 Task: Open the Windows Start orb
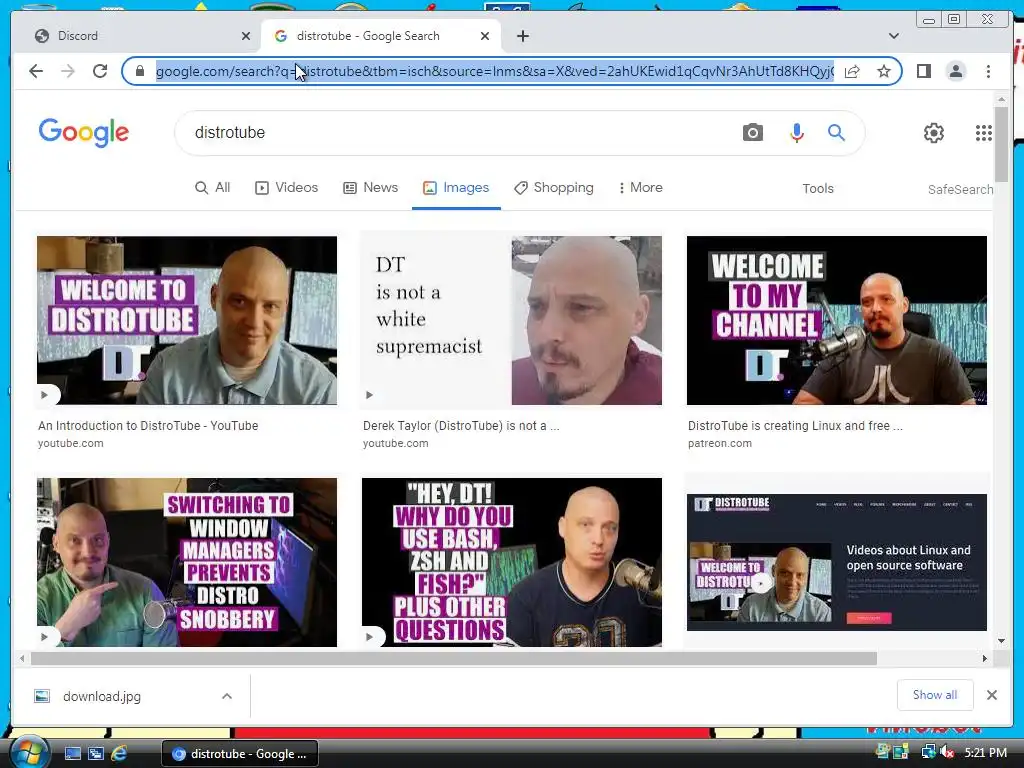click(29, 752)
